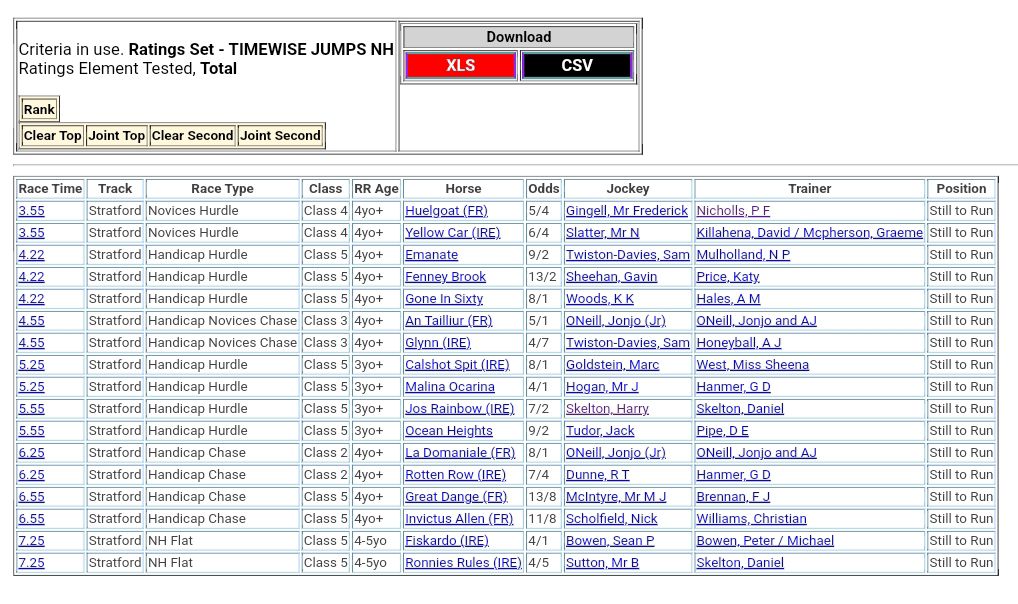Image resolution: width=1018 pixels, height=604 pixels.
Task: Choose the Joint Top filter
Action: (x=116, y=136)
